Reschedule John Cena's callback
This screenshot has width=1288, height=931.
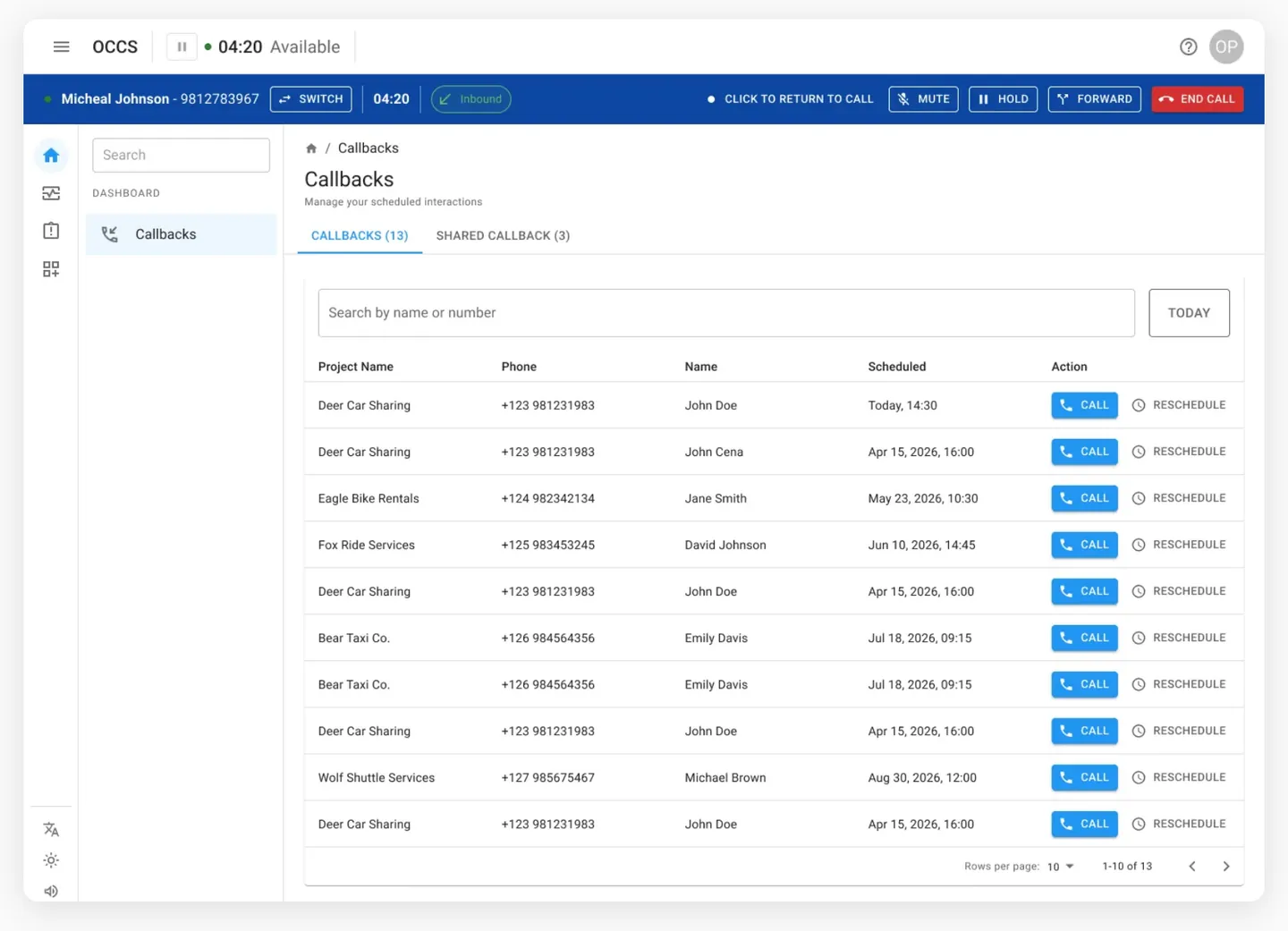point(1179,452)
